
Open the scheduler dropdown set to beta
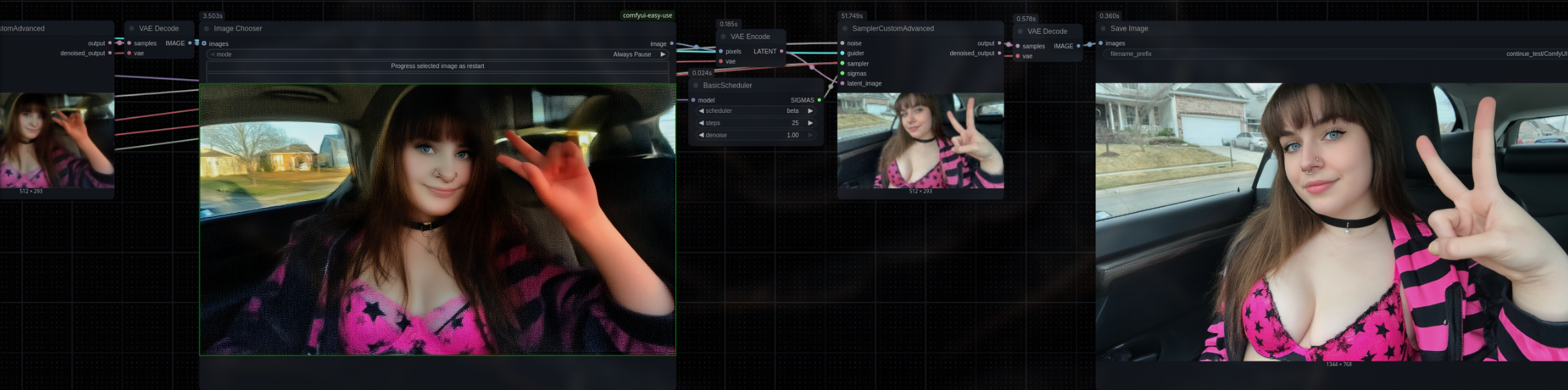756,111
